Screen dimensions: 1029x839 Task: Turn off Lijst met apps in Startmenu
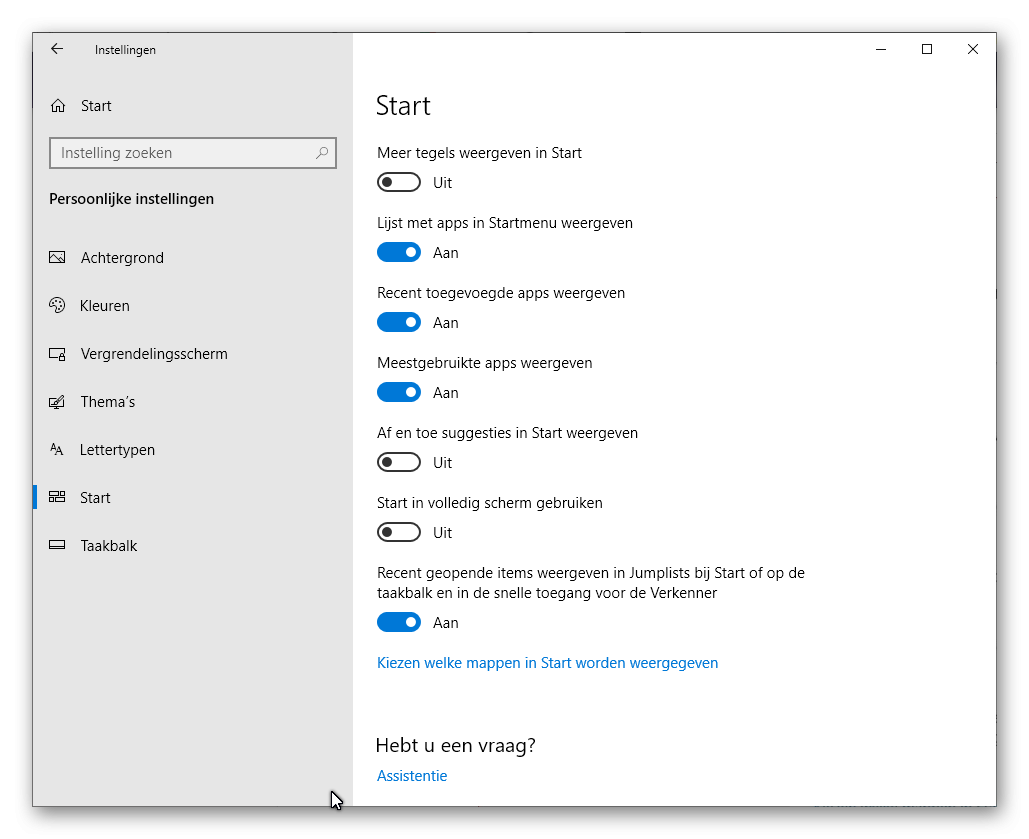pyautogui.click(x=399, y=252)
